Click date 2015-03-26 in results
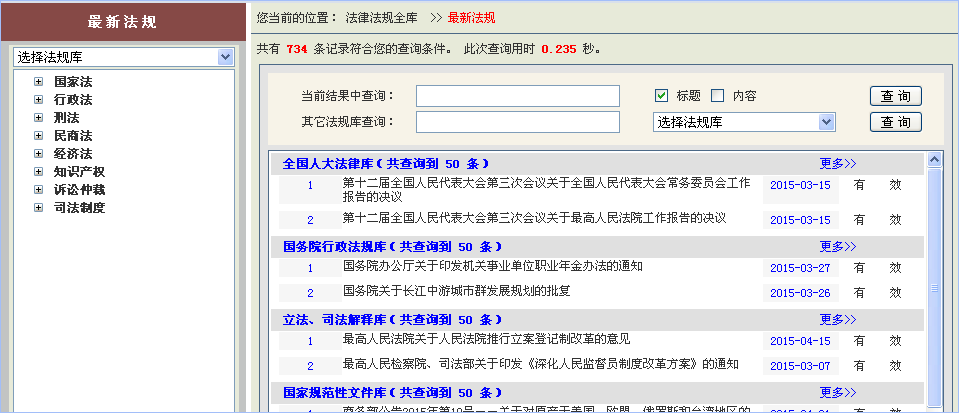 point(800,293)
